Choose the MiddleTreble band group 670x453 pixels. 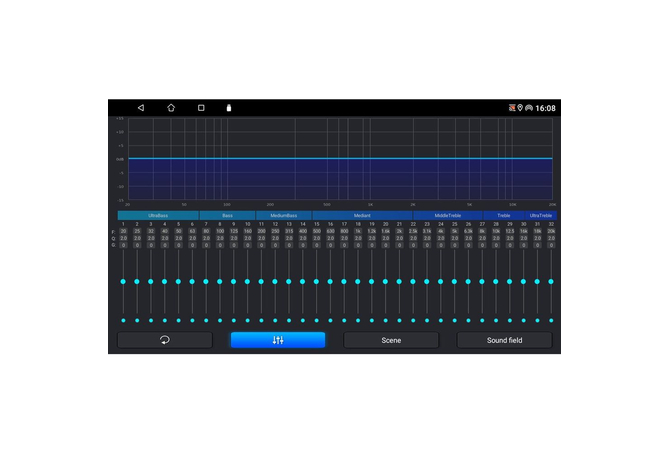[448, 215]
